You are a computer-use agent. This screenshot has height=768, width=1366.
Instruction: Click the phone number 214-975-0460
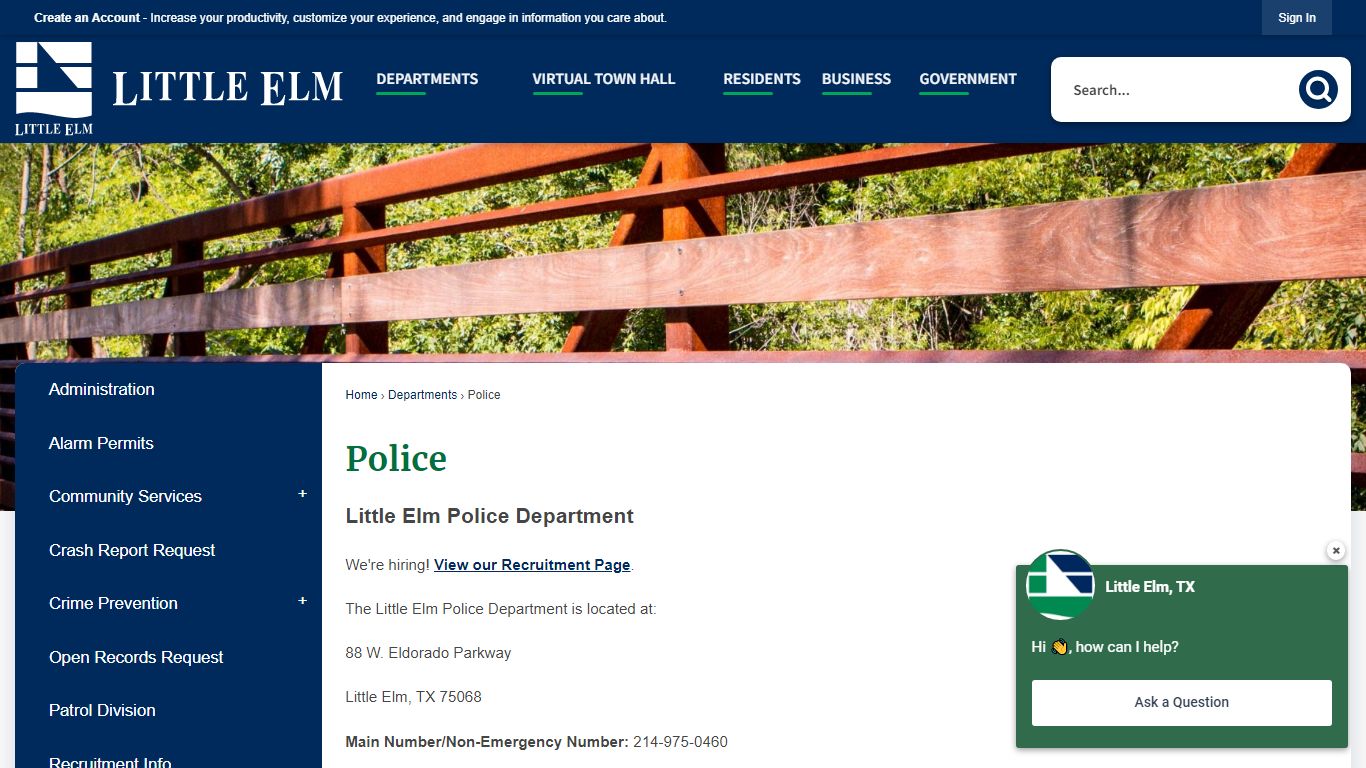coord(680,742)
